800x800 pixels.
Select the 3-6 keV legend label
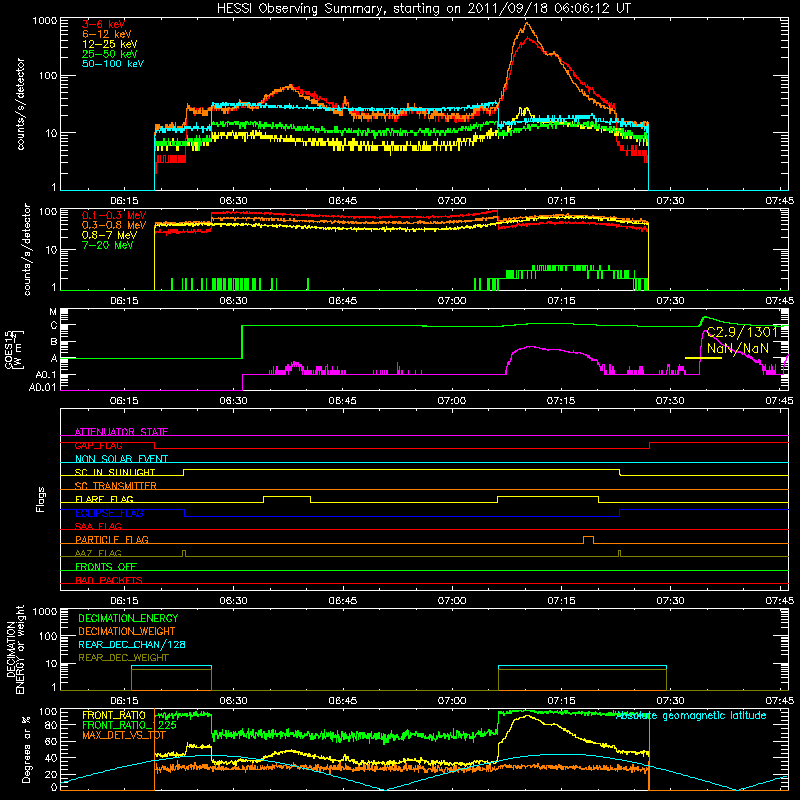click(x=104, y=24)
